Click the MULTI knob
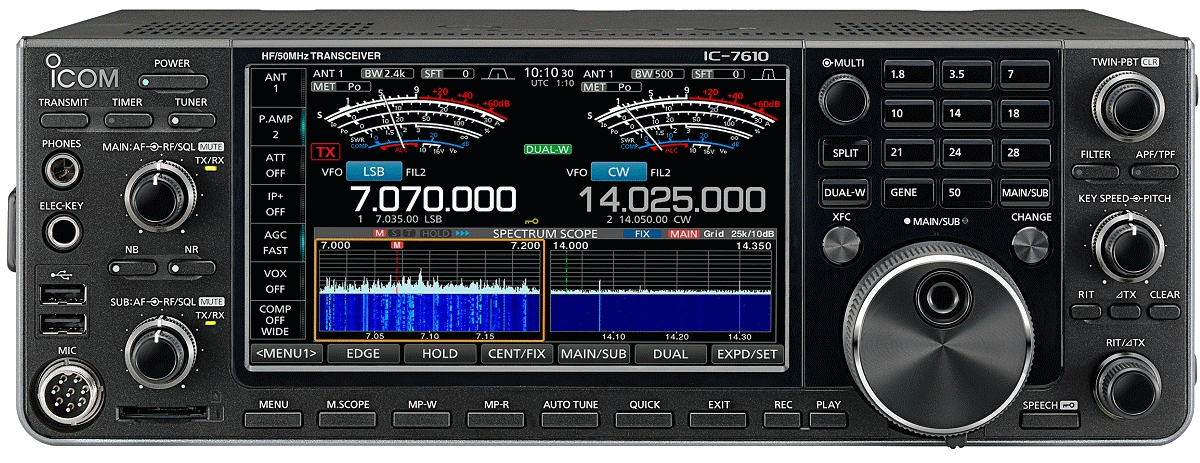This screenshot has width=1200, height=463. (844, 98)
